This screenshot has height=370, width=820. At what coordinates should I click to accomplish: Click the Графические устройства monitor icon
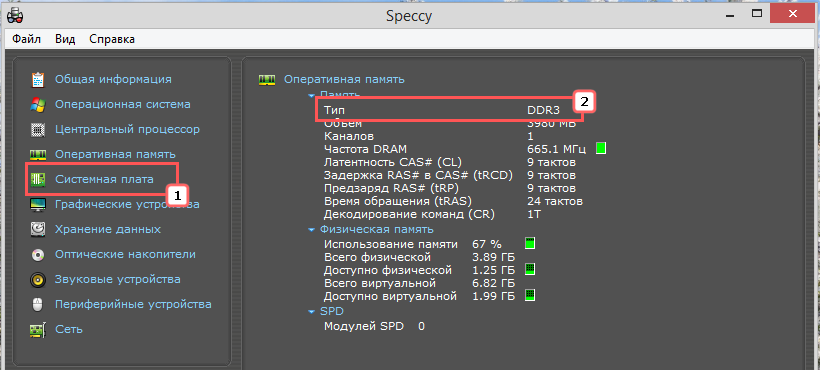pos(38,204)
